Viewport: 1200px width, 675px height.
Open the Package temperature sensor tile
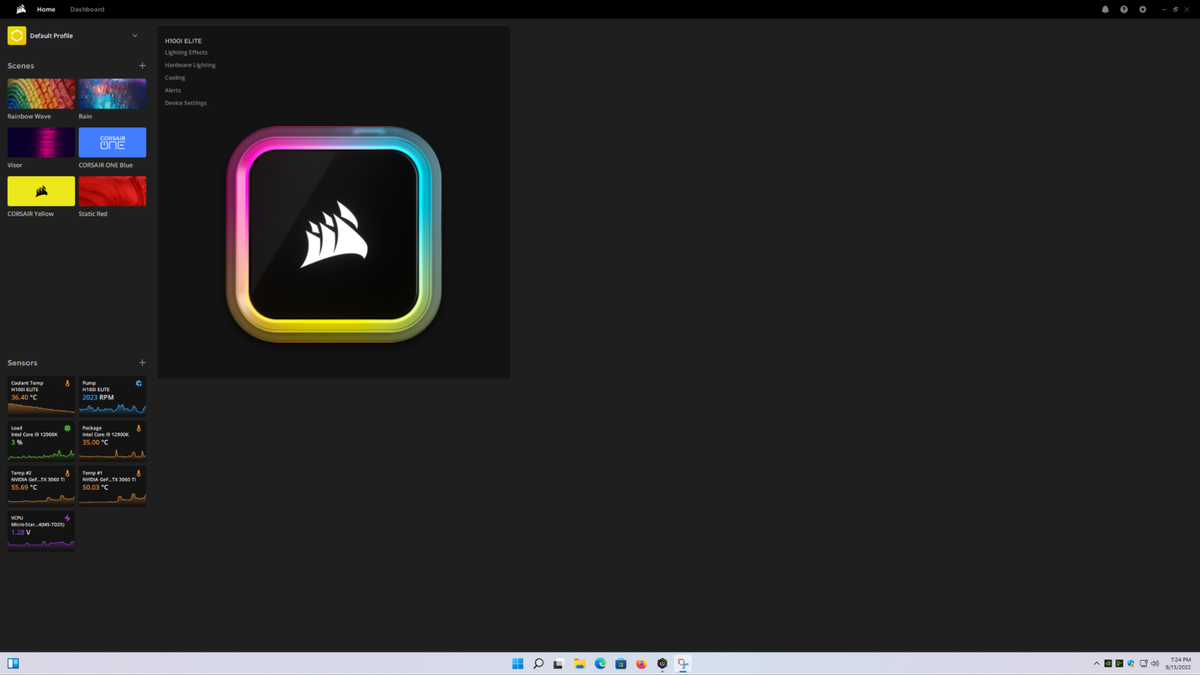point(112,441)
